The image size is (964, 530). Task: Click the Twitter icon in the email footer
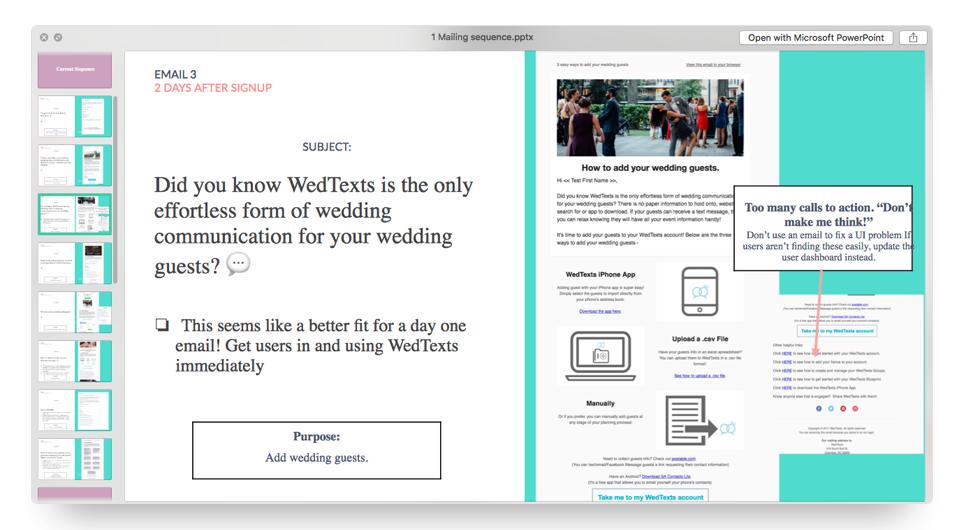pos(831,408)
